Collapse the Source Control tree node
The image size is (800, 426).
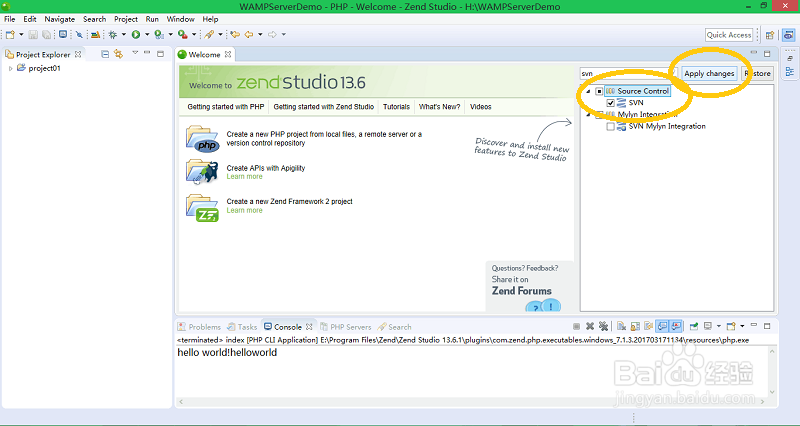point(588,91)
